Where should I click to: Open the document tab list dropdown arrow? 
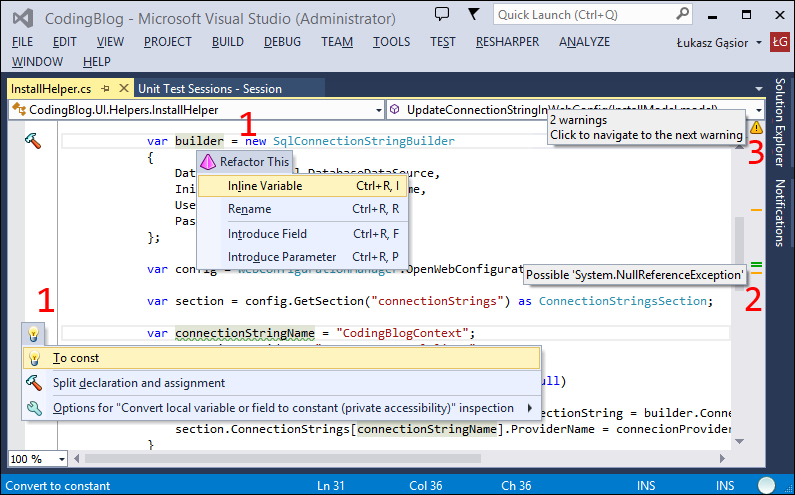pos(758,89)
